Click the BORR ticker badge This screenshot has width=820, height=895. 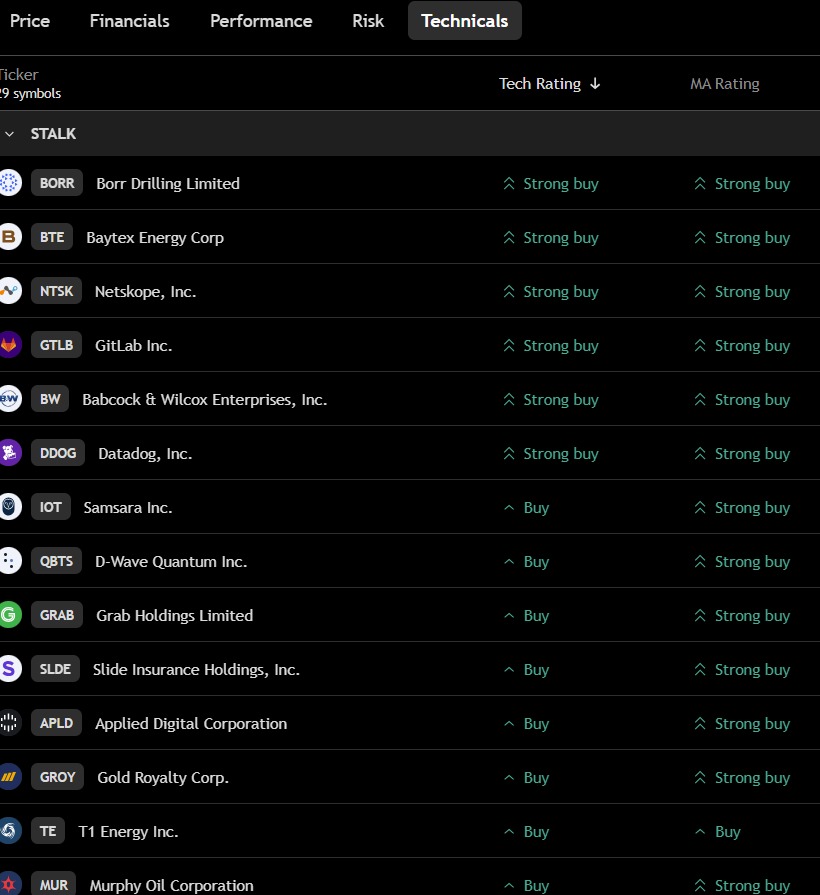[x=57, y=183]
